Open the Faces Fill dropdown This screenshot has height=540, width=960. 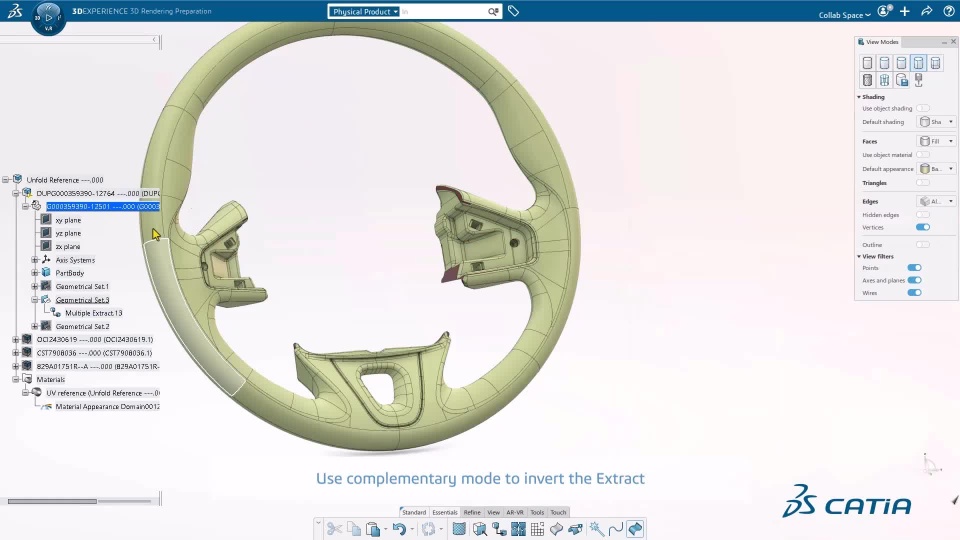[936, 141]
